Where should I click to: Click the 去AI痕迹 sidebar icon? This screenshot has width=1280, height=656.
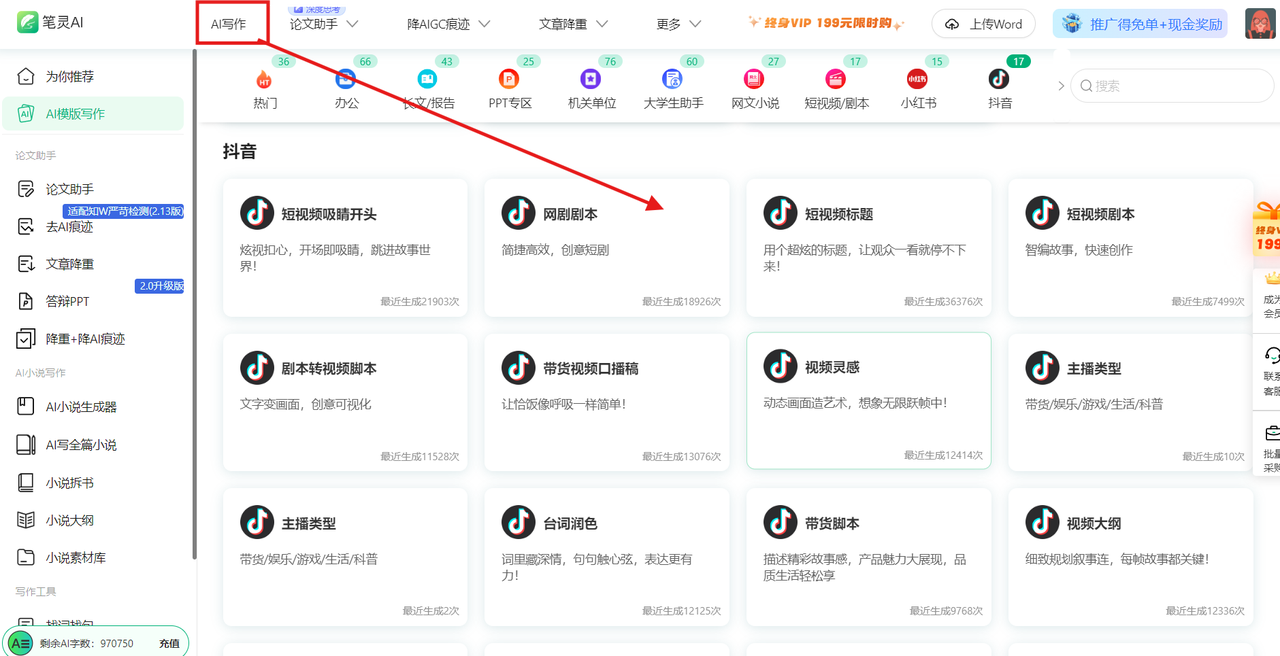click(26, 227)
